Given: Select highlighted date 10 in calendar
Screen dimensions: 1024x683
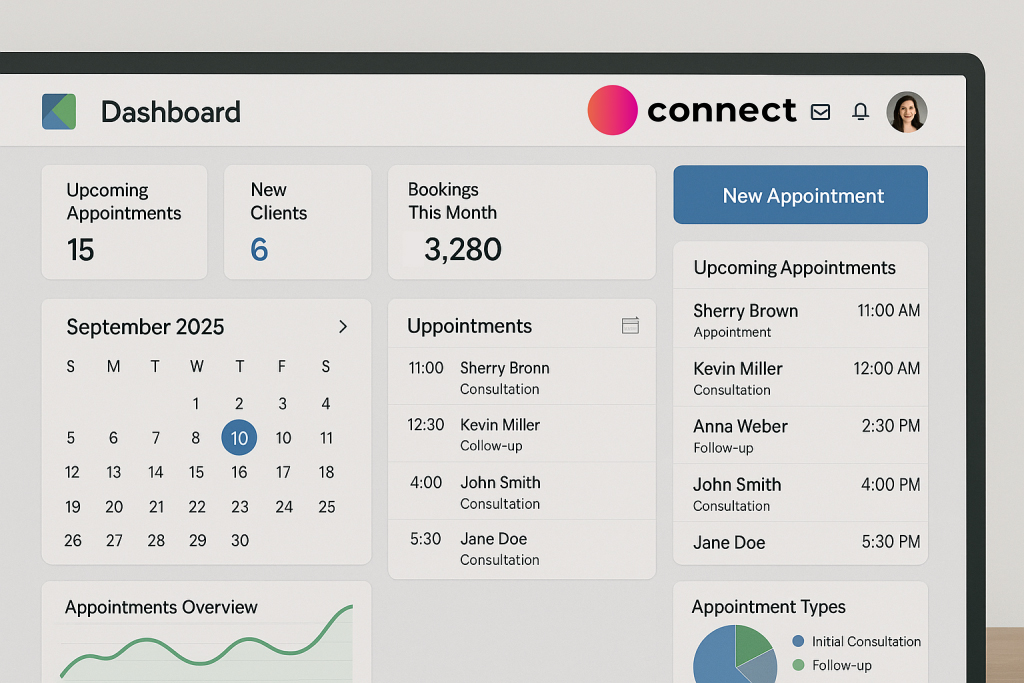Looking at the screenshot, I should point(239,438).
